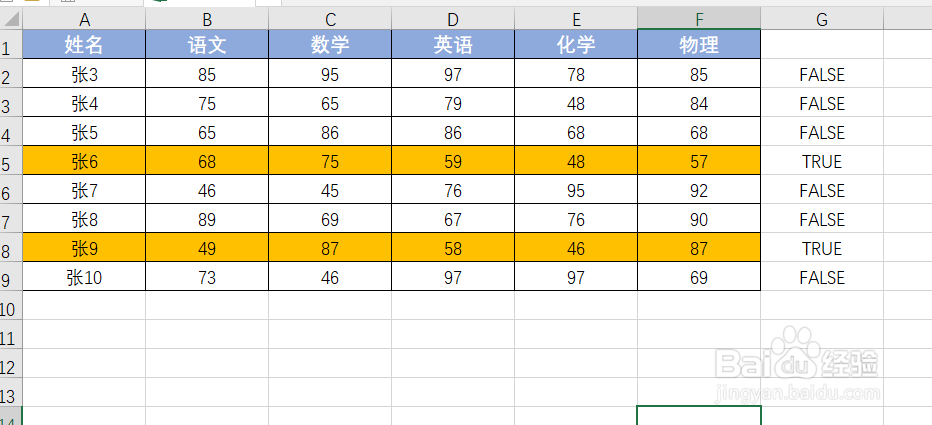Click the TRUE value in row 8
932x425 pixels.
tap(822, 248)
